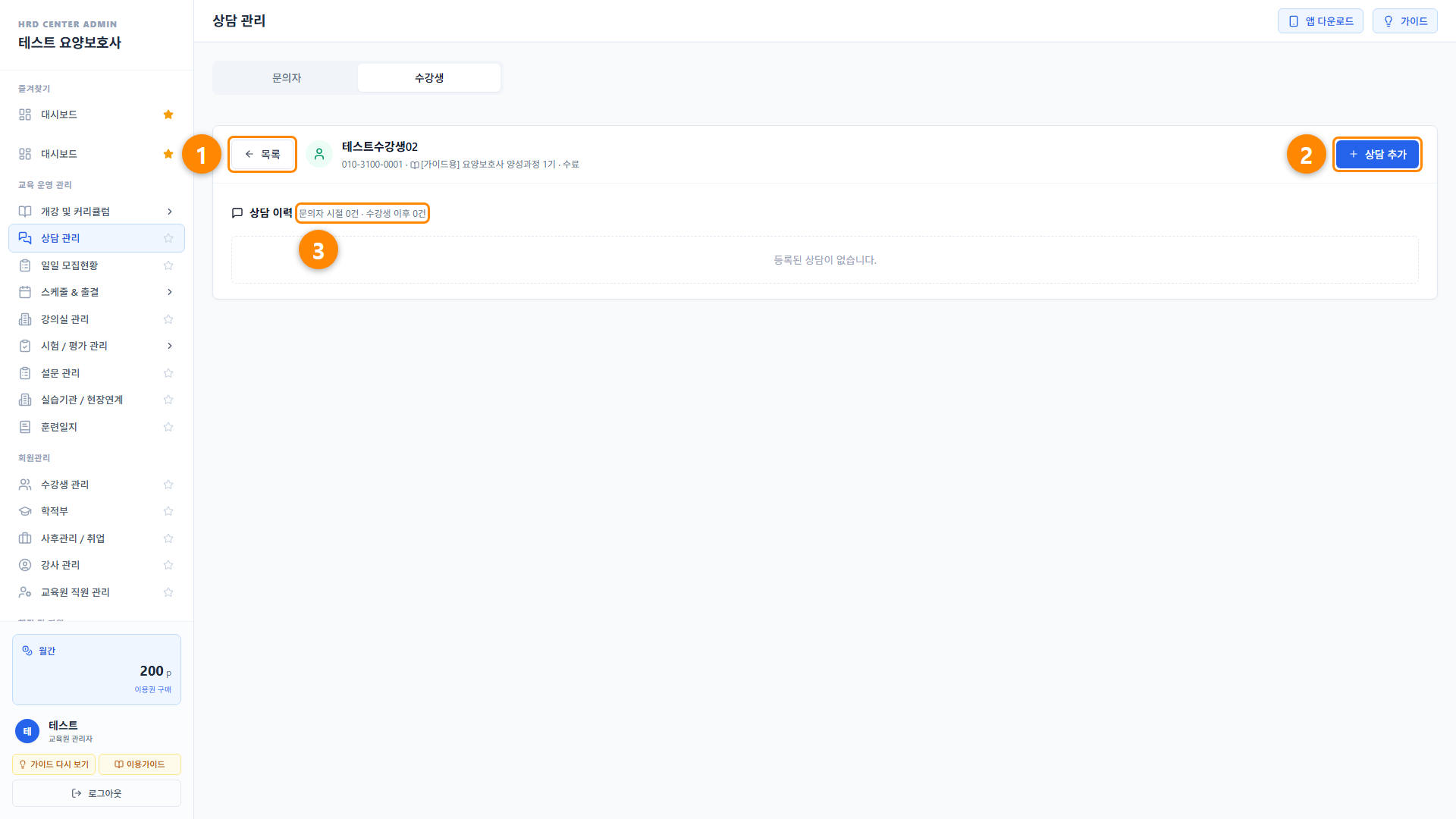Screen dimensions: 1456x819
Task: Expand 시험 / 평가 관리 chevron
Action: (x=169, y=346)
